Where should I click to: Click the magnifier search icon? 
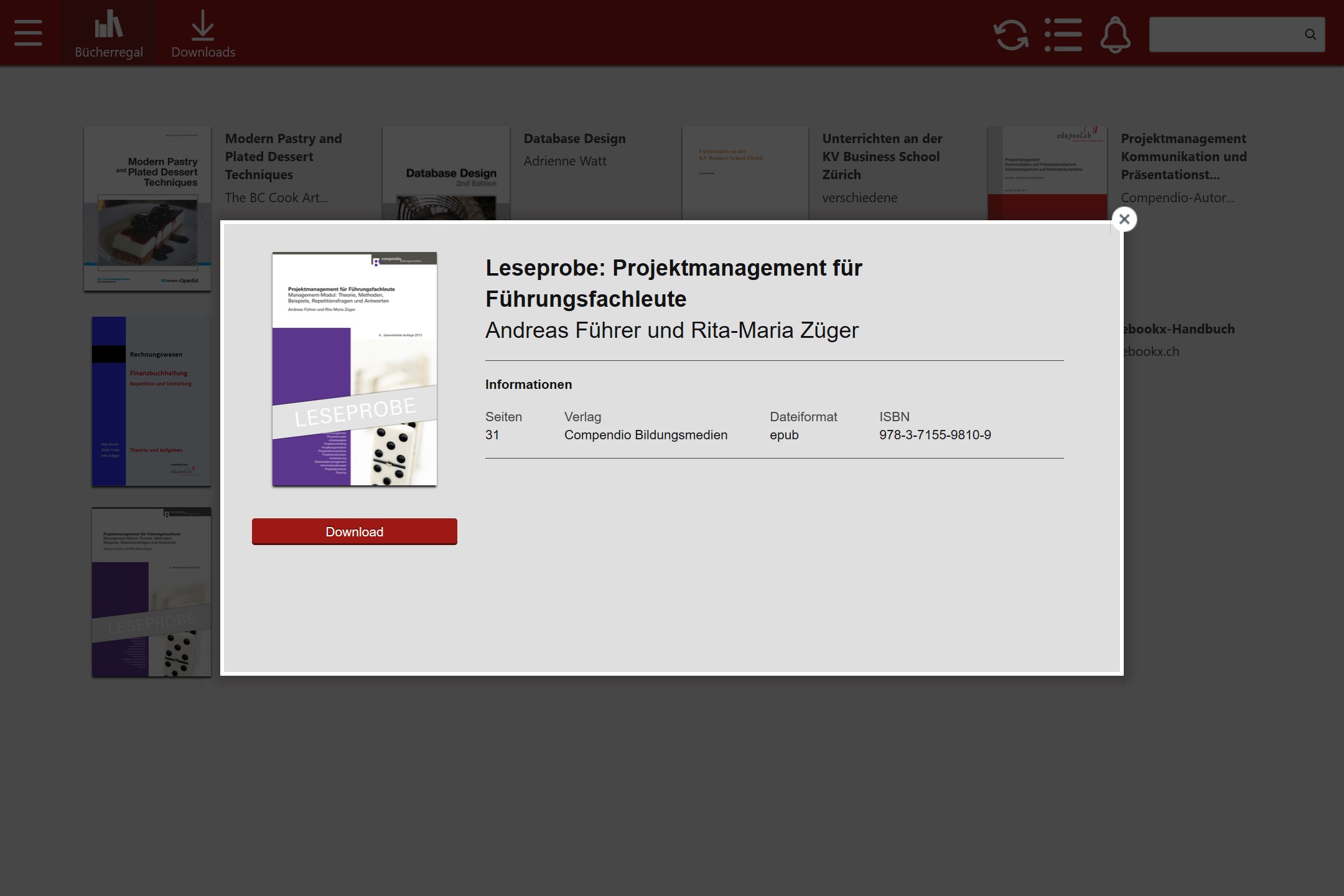tap(1310, 35)
